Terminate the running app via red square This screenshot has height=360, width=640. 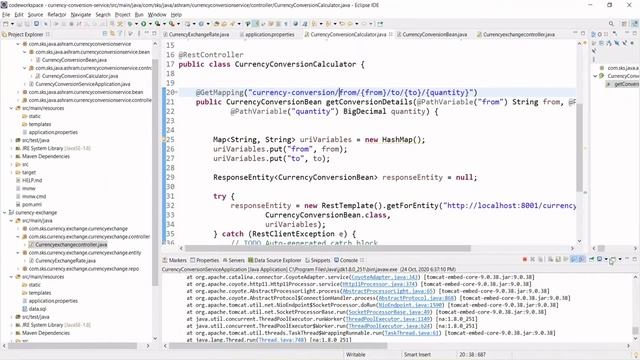[x=524, y=259]
